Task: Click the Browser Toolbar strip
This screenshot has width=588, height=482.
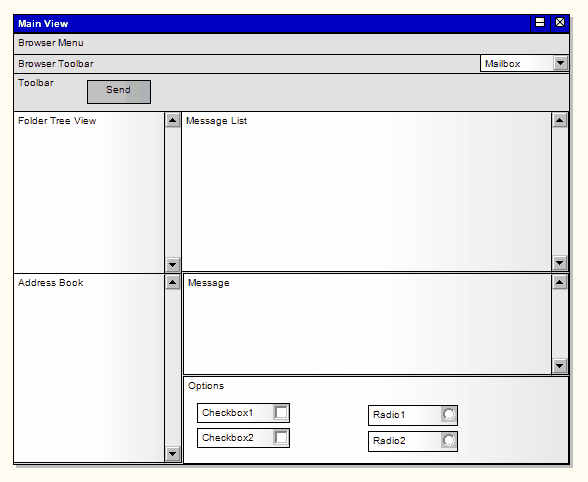Action: (x=247, y=64)
